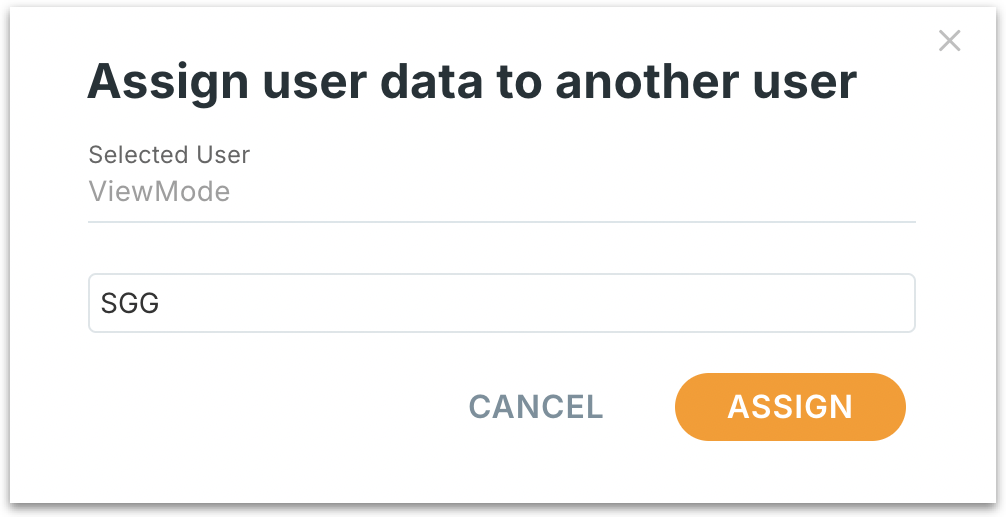Click the greyed ViewMode text
Screen dimensions: 1006x517
pos(160,191)
